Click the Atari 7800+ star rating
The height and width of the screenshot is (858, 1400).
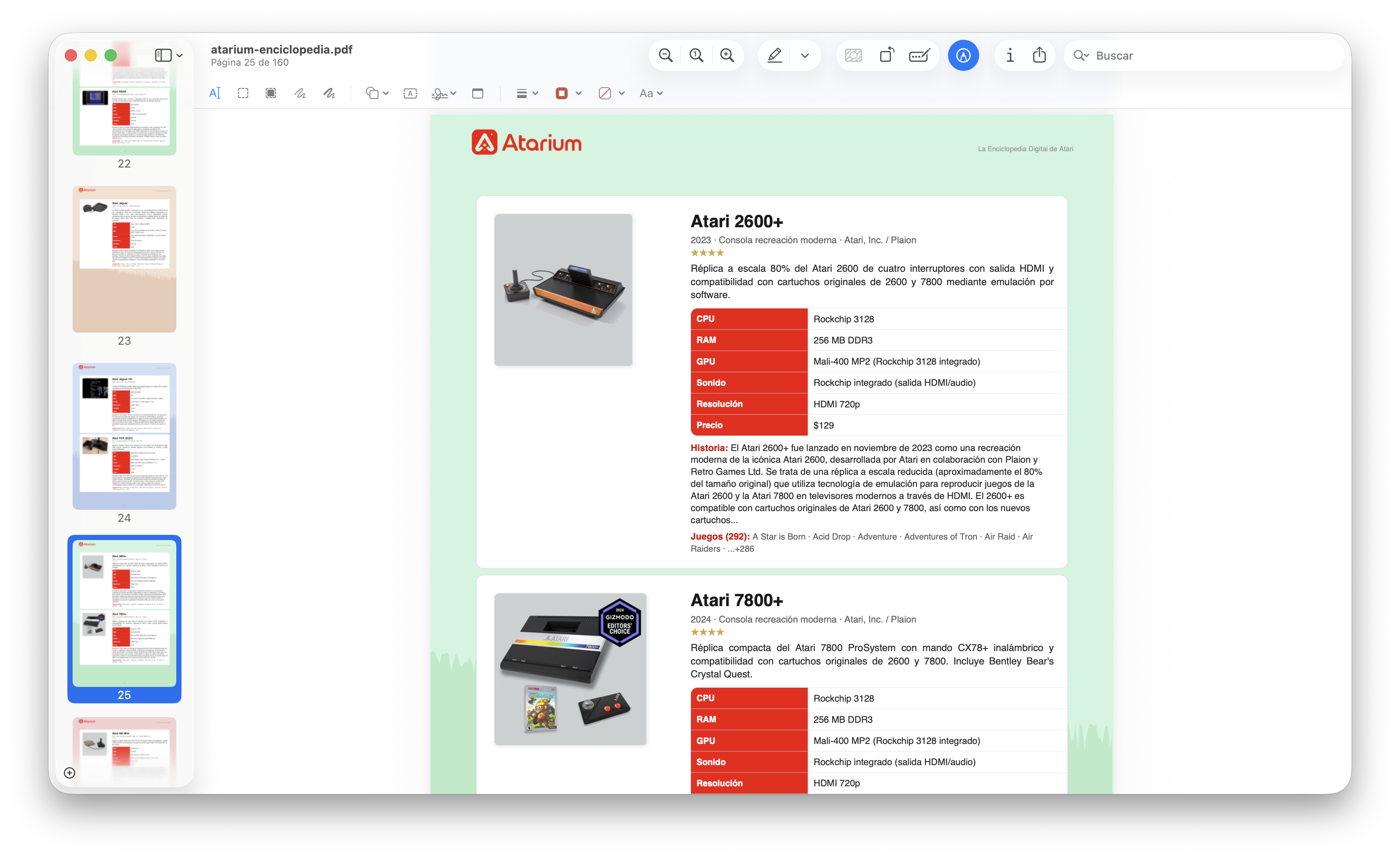point(707,632)
